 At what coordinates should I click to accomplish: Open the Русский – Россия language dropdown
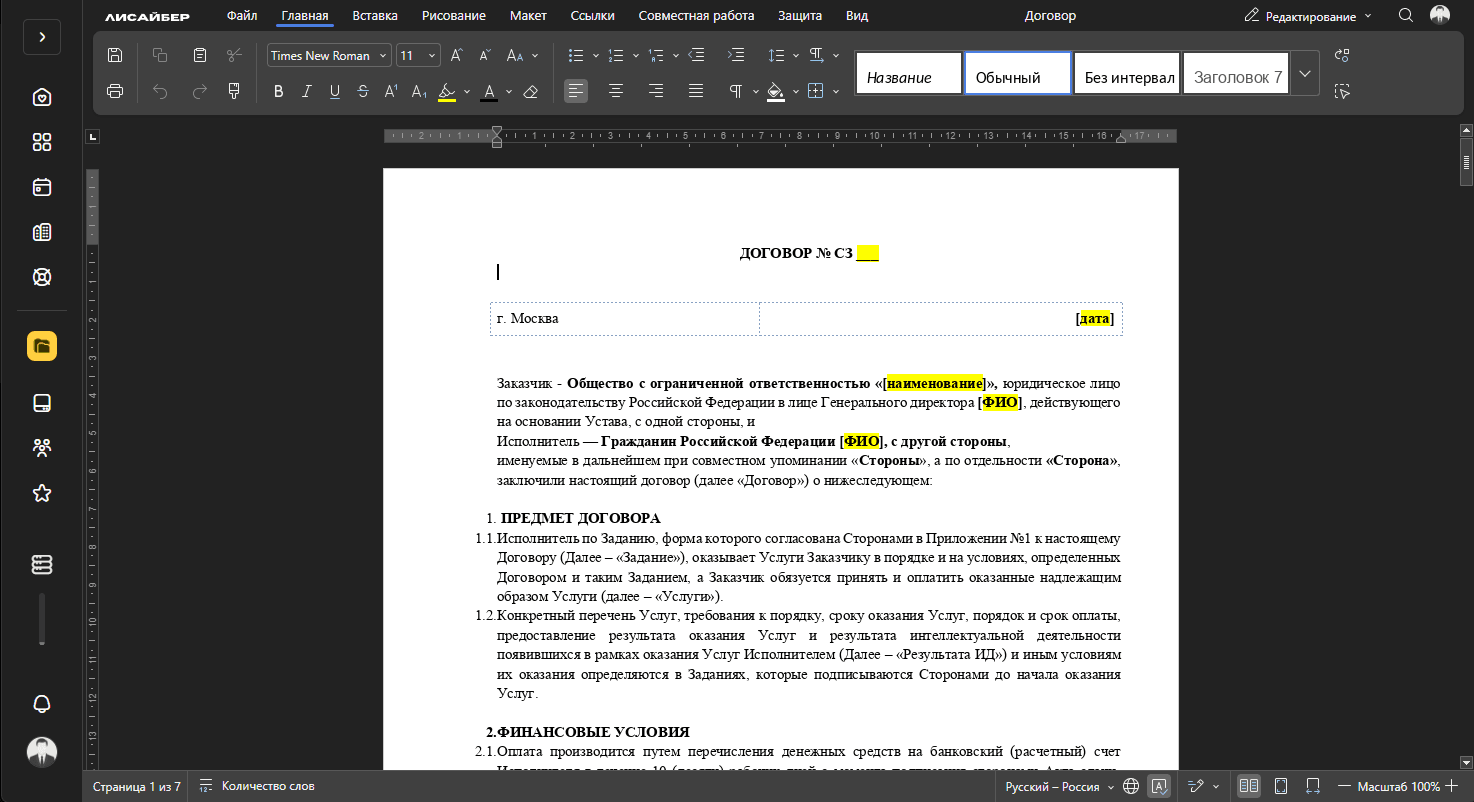[1060, 786]
